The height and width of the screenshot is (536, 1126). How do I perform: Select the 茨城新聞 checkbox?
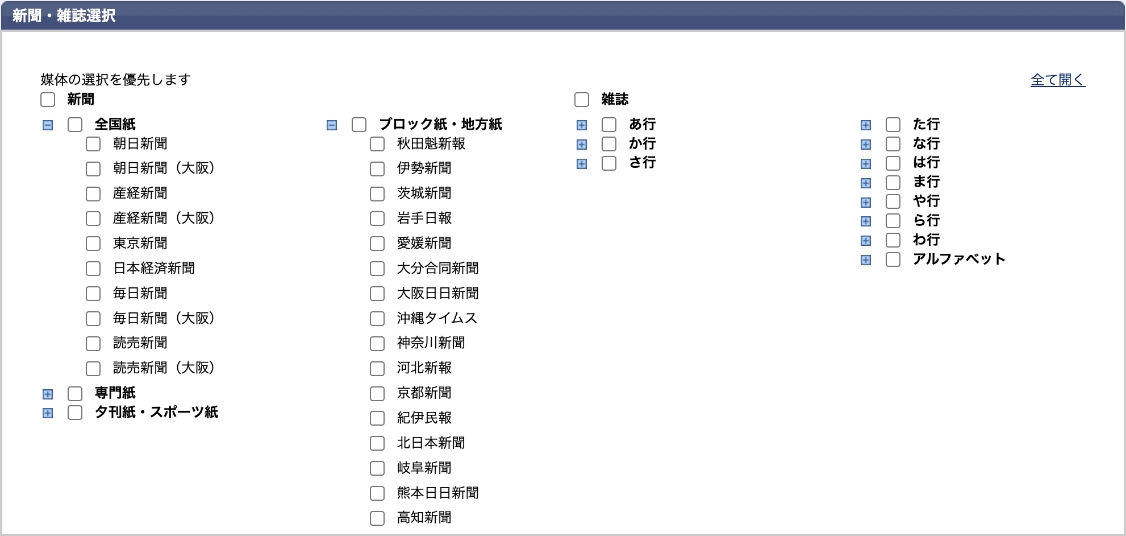[377, 194]
